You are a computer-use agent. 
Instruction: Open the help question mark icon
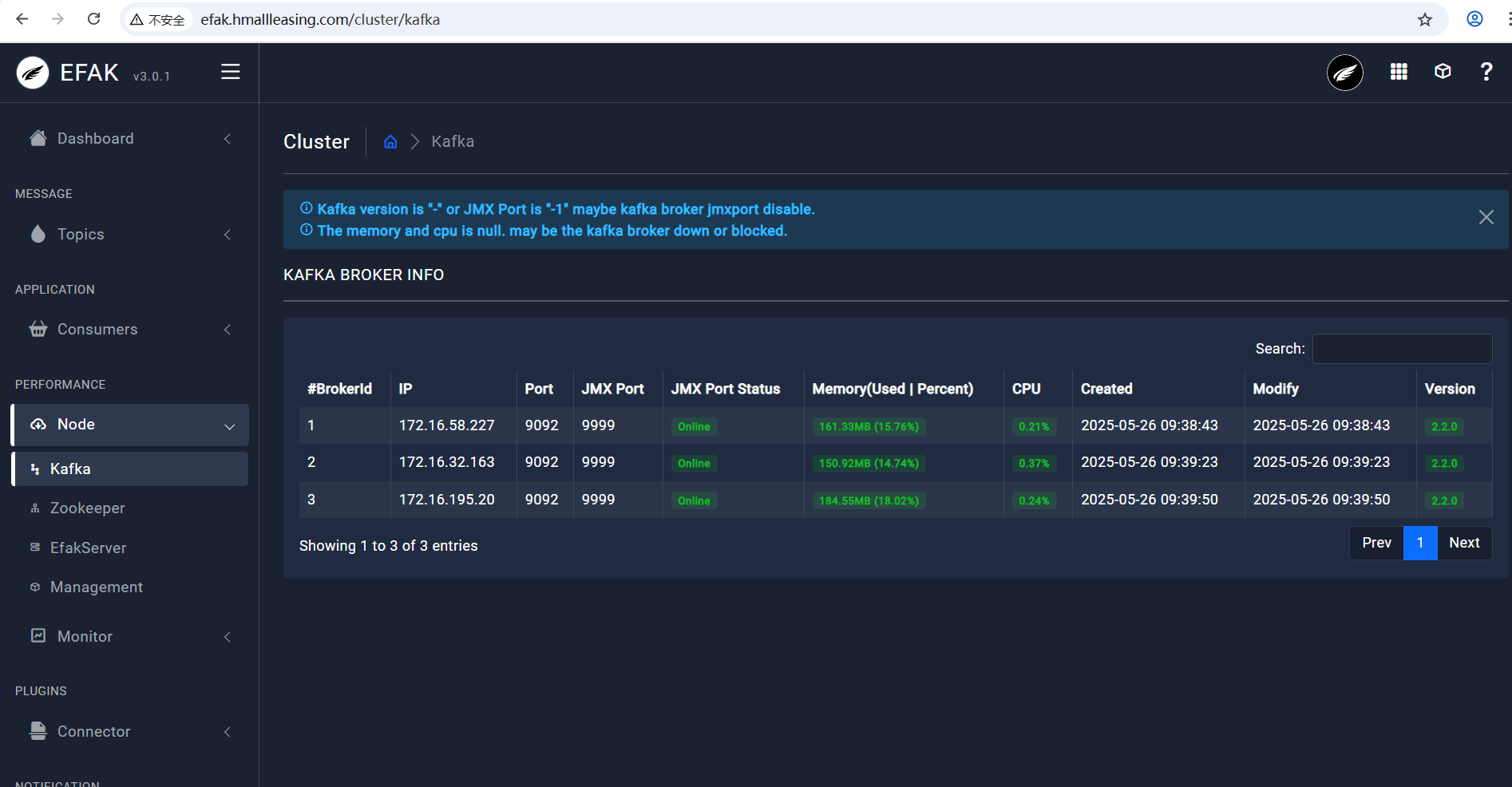(x=1486, y=72)
